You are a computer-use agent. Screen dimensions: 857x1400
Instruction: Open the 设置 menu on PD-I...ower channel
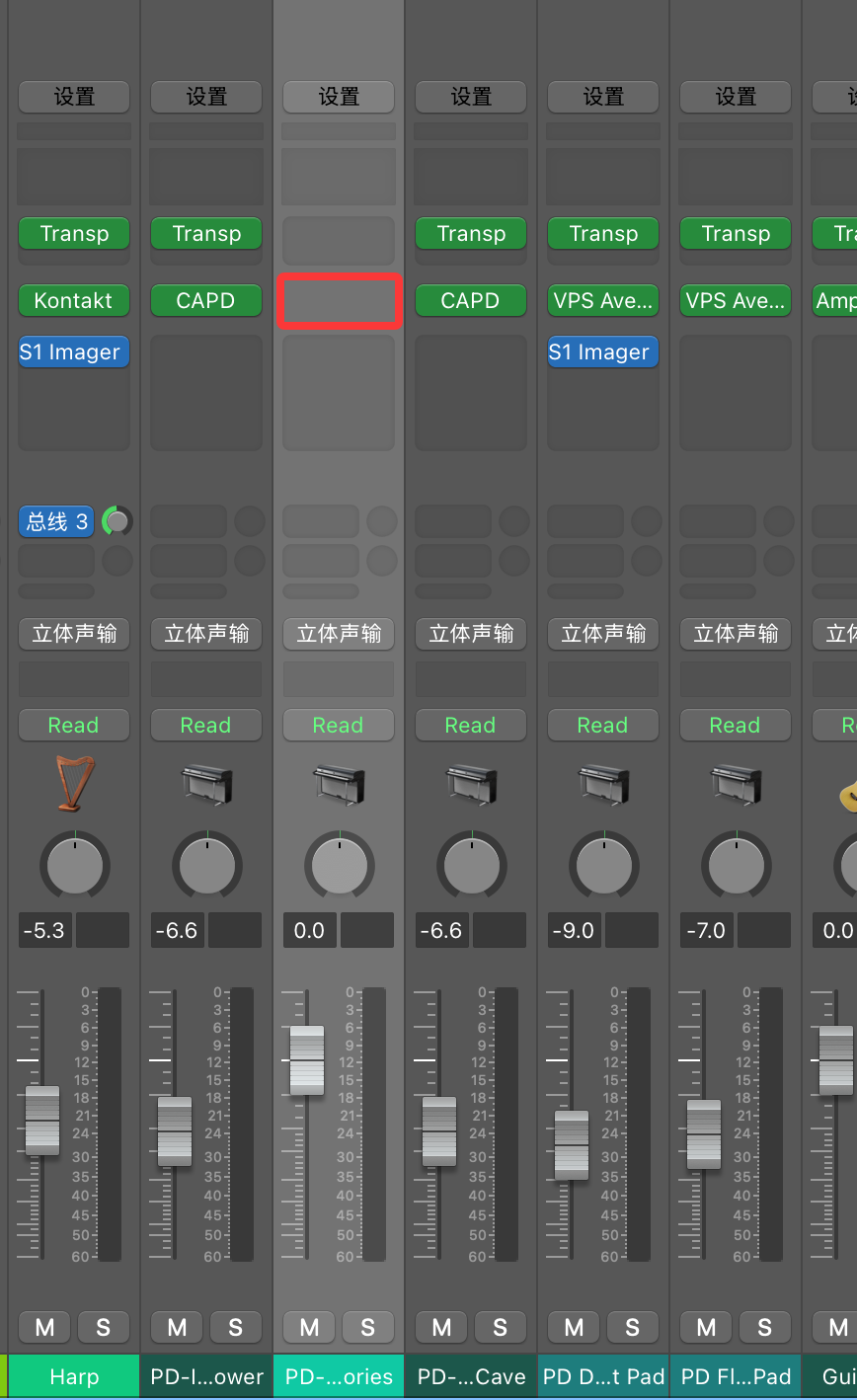(x=206, y=97)
